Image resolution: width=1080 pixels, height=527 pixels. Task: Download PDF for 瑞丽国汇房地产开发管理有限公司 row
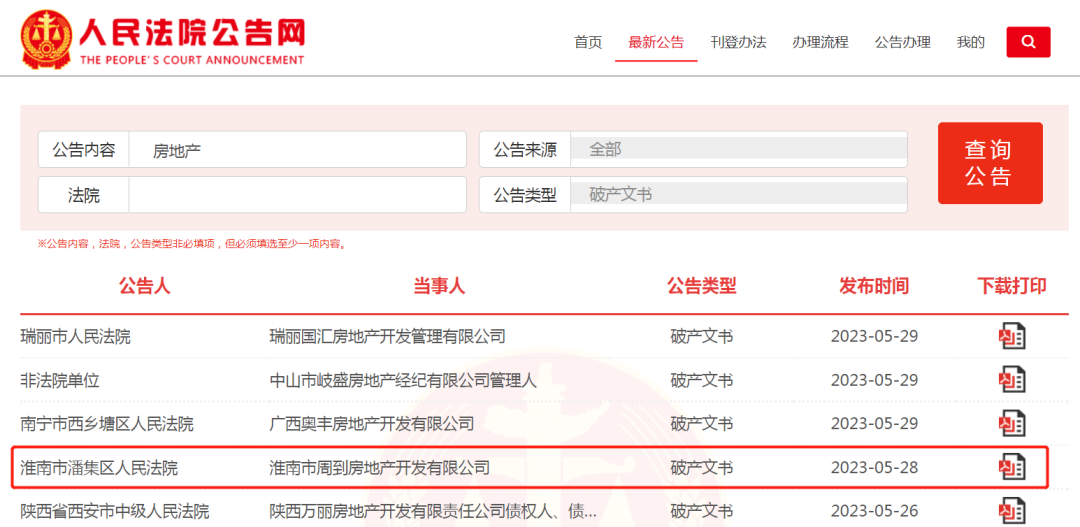point(1012,336)
